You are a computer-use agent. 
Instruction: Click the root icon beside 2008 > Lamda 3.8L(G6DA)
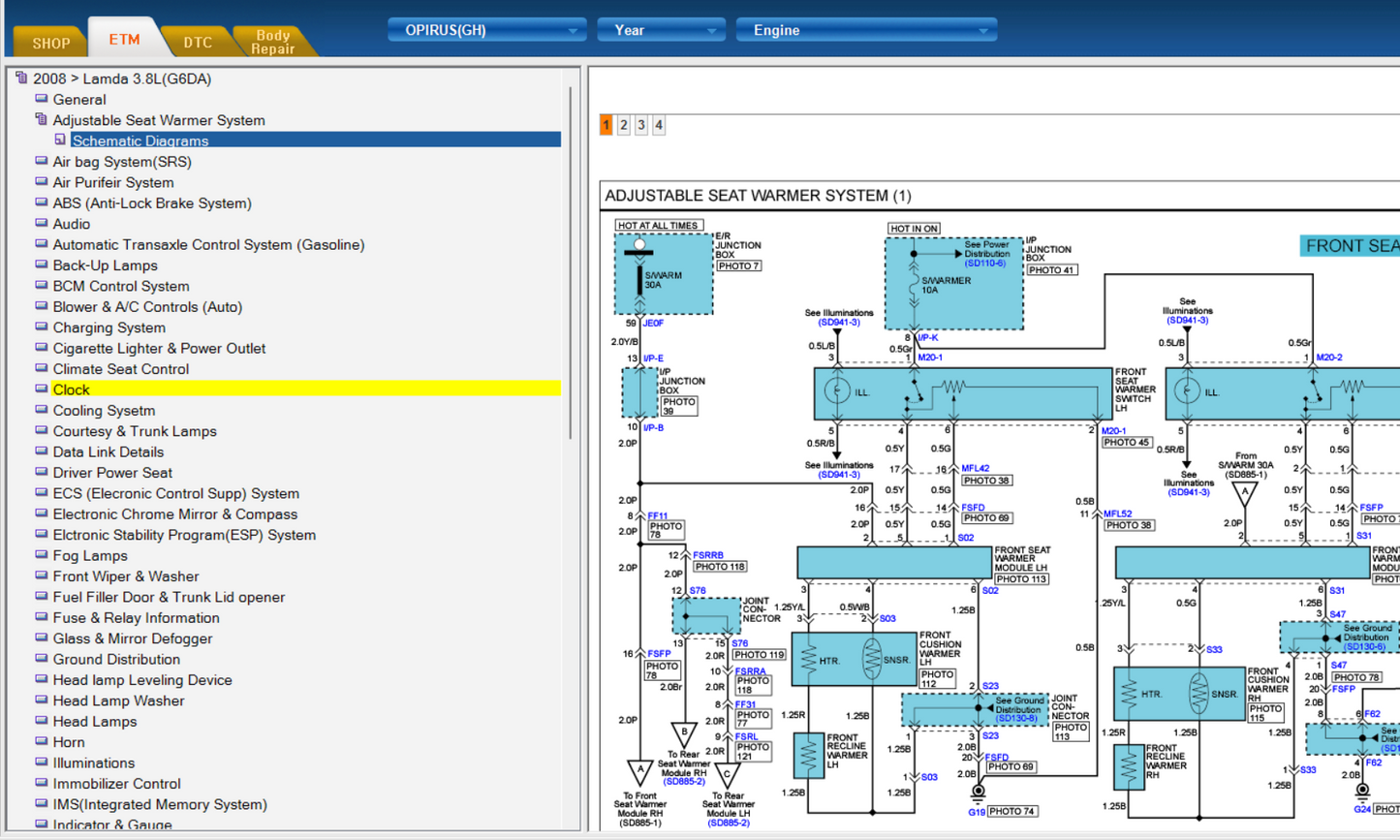click(x=21, y=78)
